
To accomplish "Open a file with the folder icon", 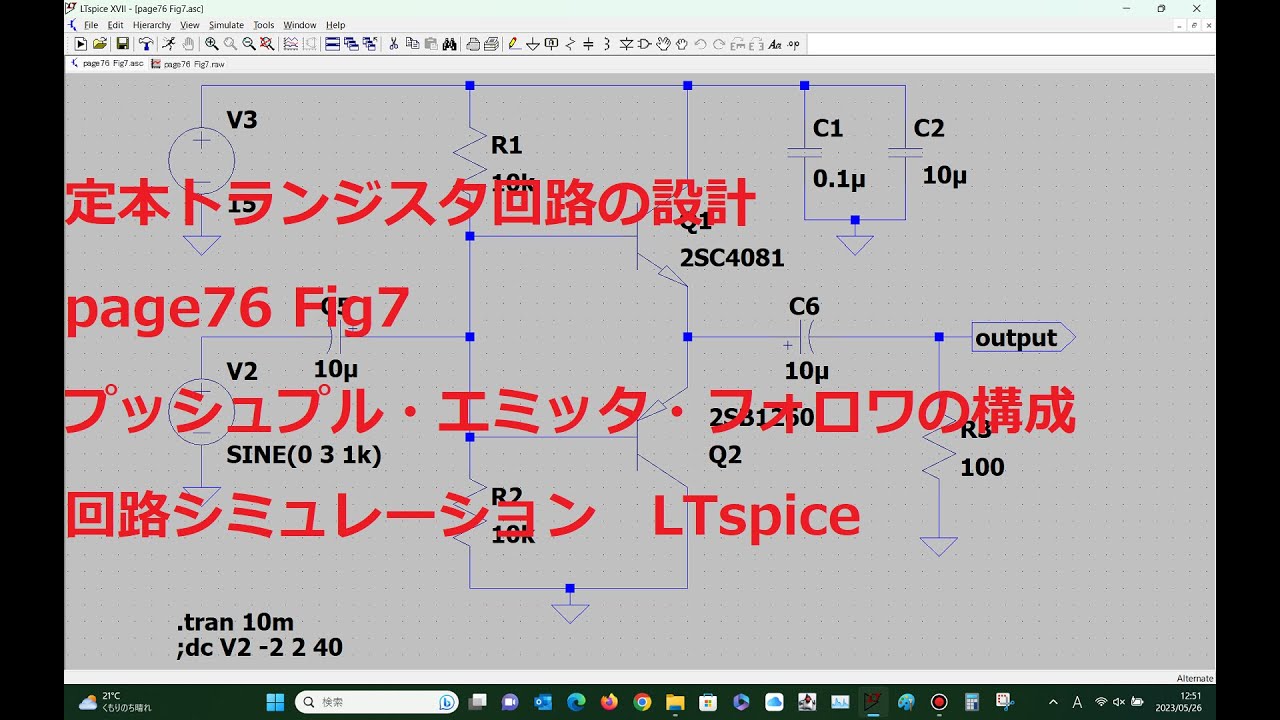I will pyautogui.click(x=100, y=44).
